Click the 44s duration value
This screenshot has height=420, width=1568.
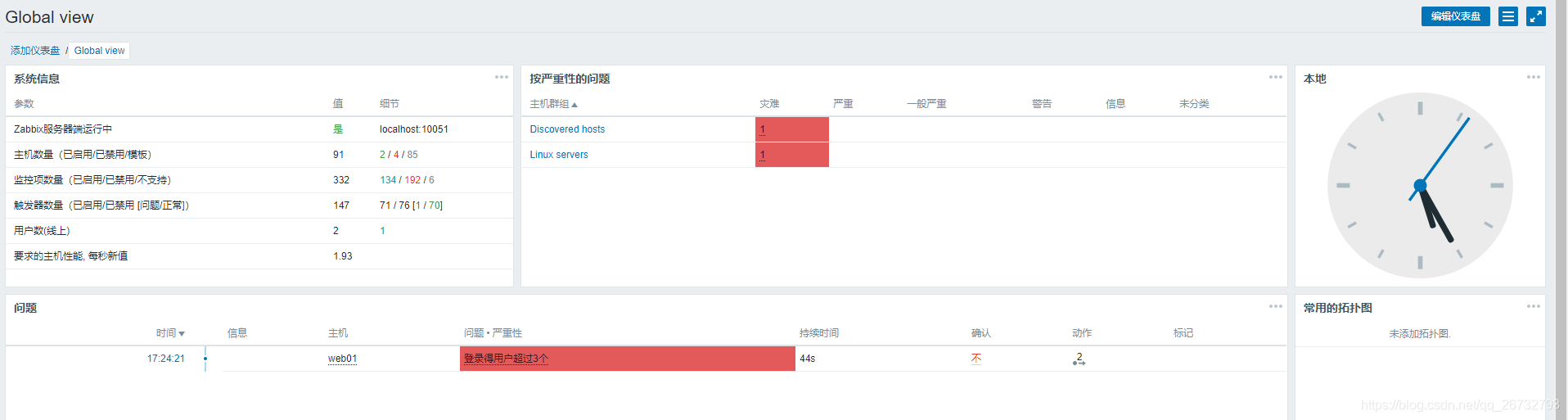(808, 359)
